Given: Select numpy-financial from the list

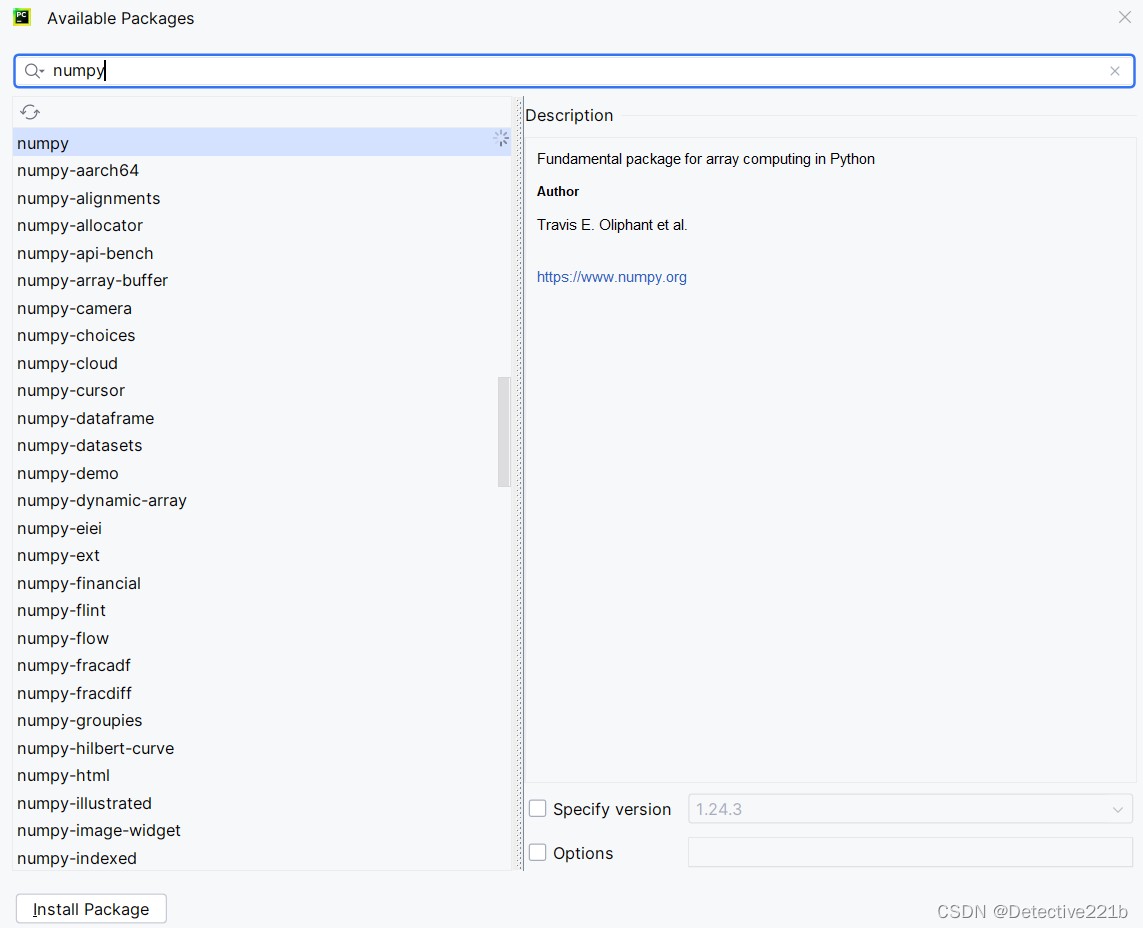Looking at the screenshot, I should coord(79,583).
